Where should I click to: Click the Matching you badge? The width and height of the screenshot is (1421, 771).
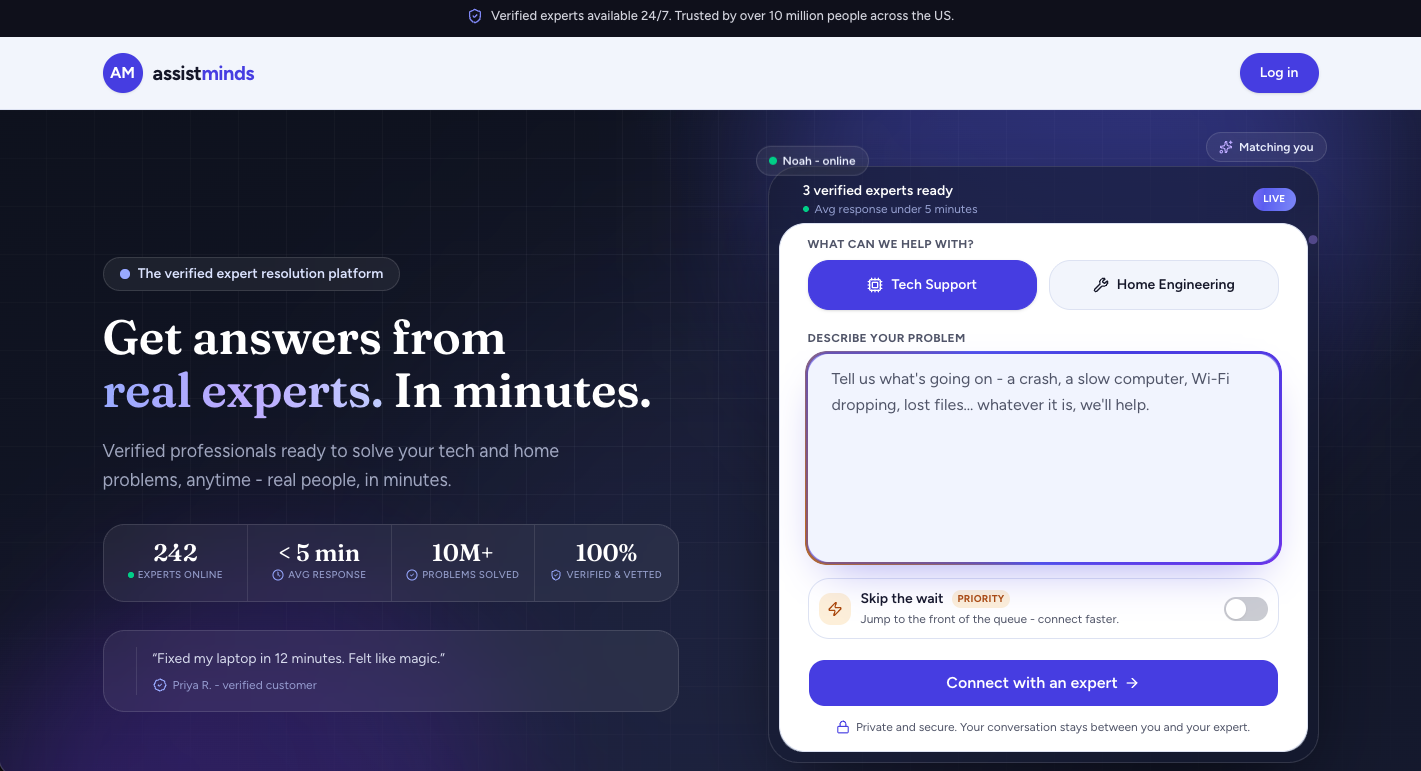coord(1266,147)
